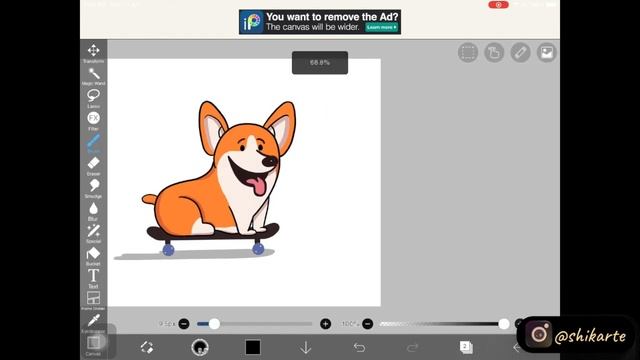Image resolution: width=640 pixels, height=360 pixels.
Task: Click the ibisPaint ad logo
Action: click(x=252, y=22)
